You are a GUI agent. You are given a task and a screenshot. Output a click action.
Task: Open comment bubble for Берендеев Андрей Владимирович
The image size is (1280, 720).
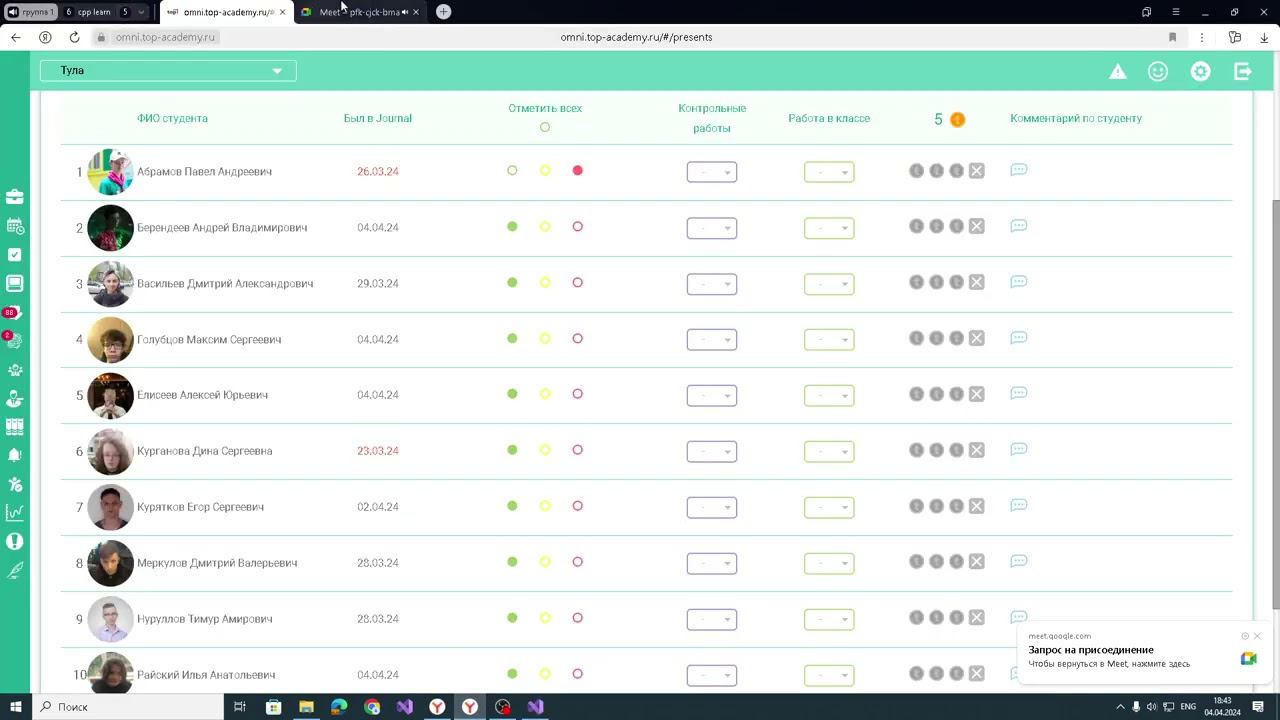point(1019,226)
